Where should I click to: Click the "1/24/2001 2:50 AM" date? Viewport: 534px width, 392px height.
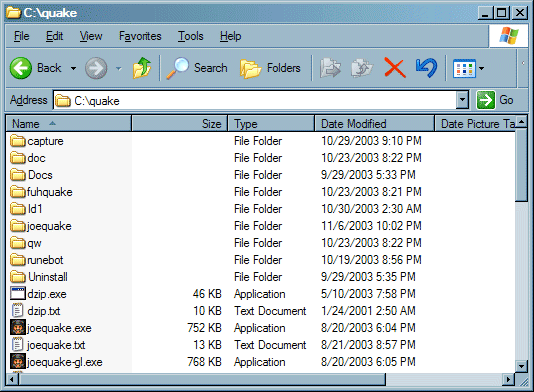click(368, 311)
